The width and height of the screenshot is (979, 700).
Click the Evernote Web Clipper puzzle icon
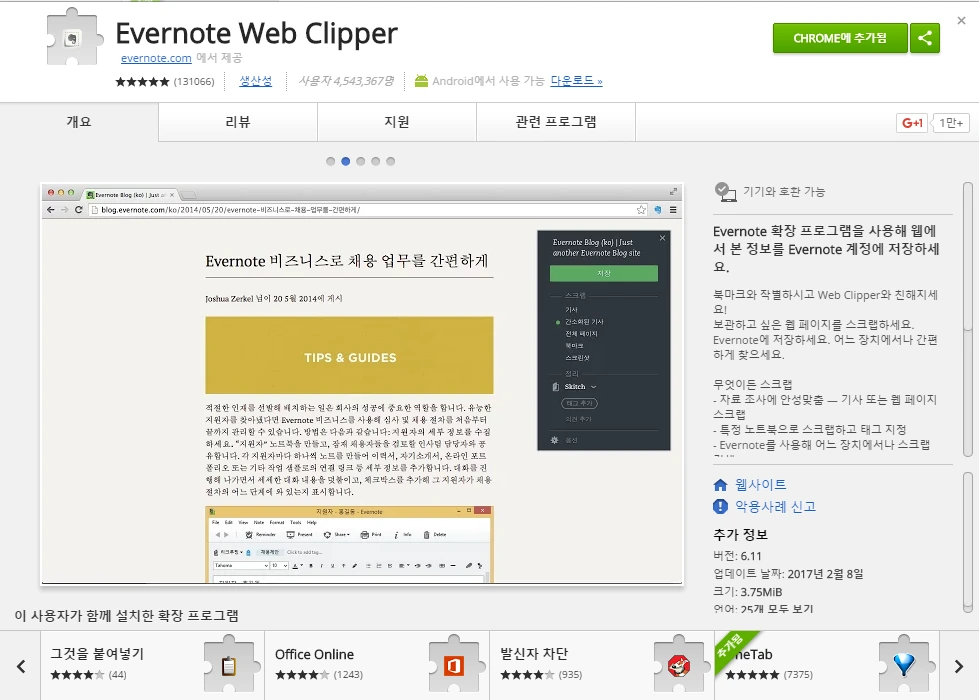tap(74, 37)
